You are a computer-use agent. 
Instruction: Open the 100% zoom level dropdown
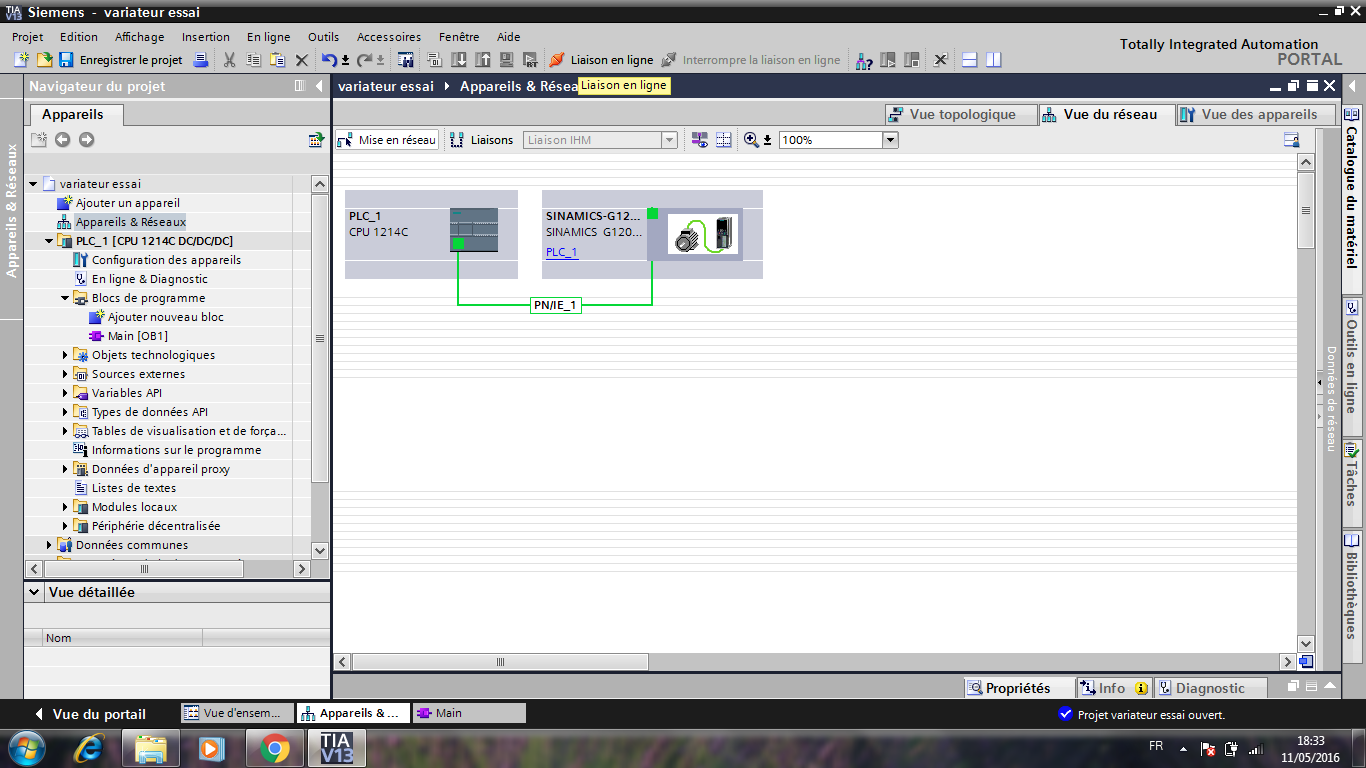(890, 140)
